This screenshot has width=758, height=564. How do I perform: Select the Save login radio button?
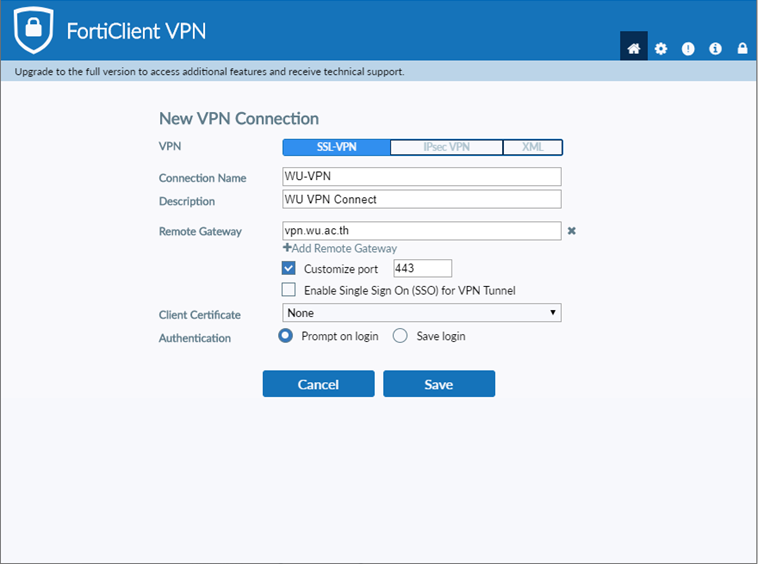coord(400,336)
